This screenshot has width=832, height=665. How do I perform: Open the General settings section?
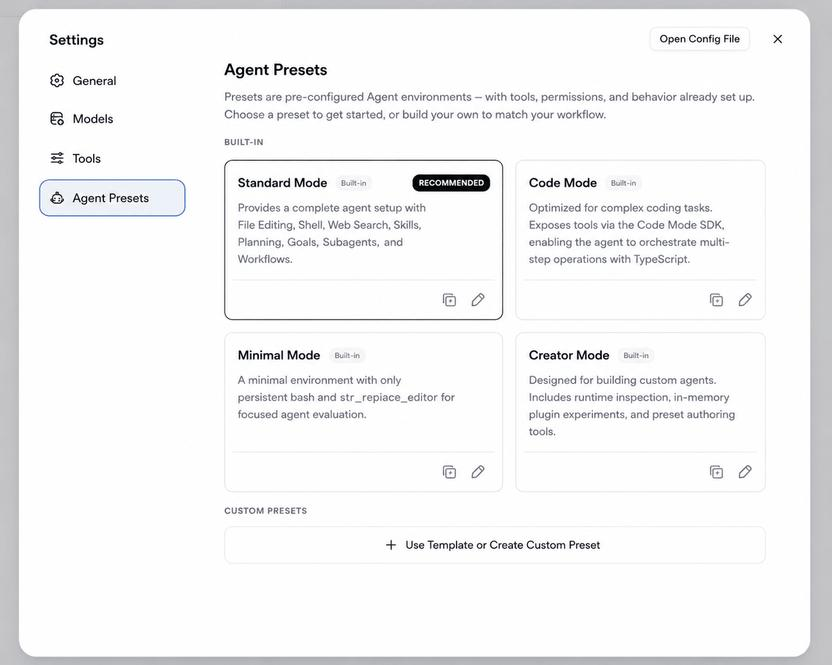click(112, 81)
